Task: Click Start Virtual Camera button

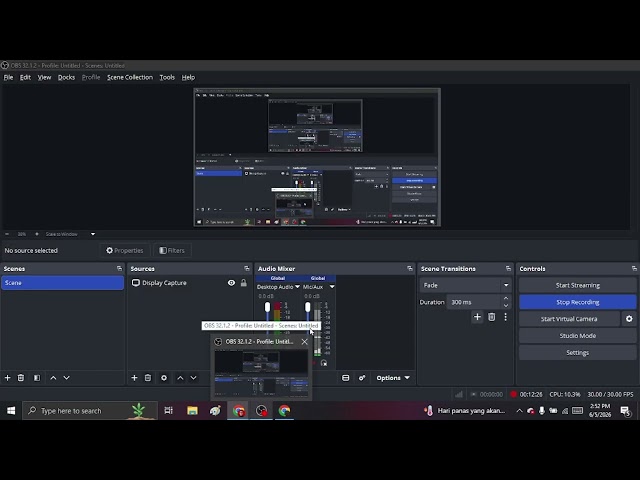Action: click(569, 319)
